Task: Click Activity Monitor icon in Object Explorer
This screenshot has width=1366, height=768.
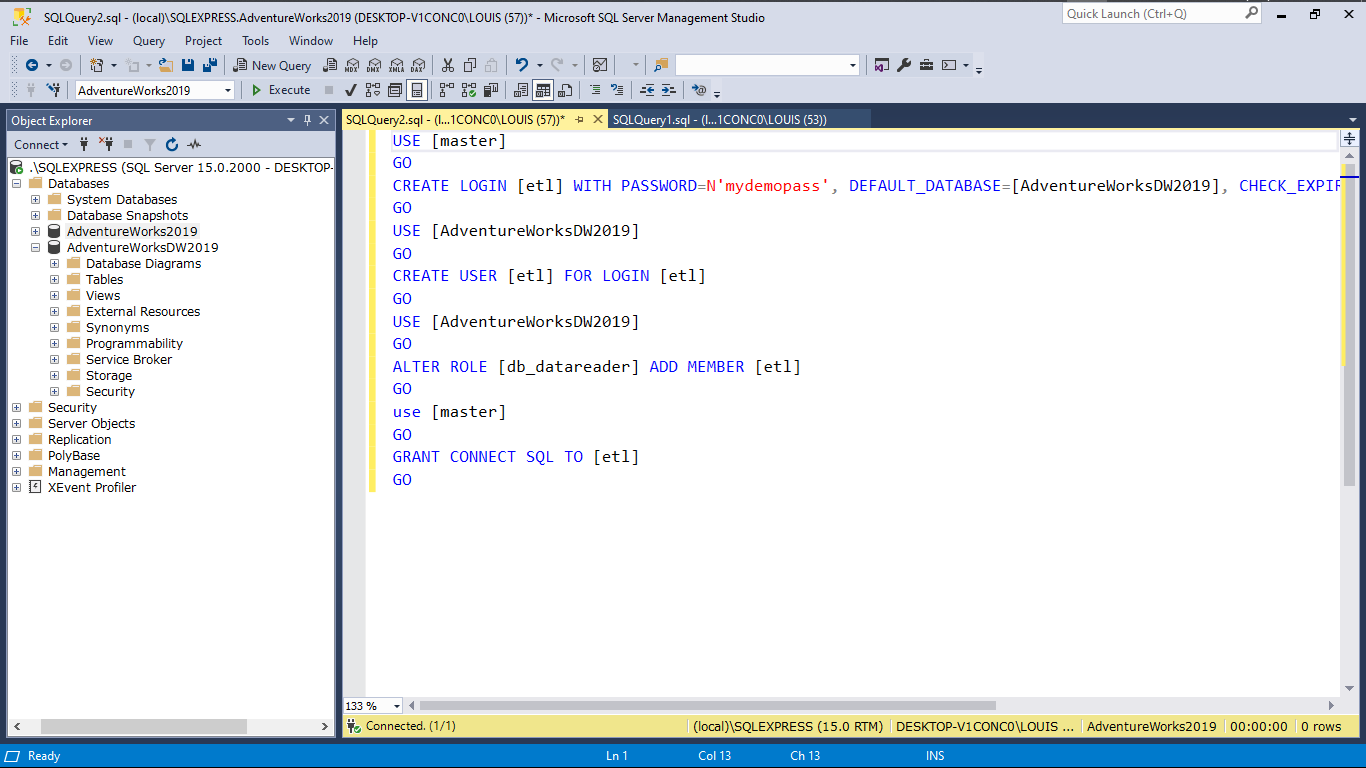Action: tap(193, 144)
